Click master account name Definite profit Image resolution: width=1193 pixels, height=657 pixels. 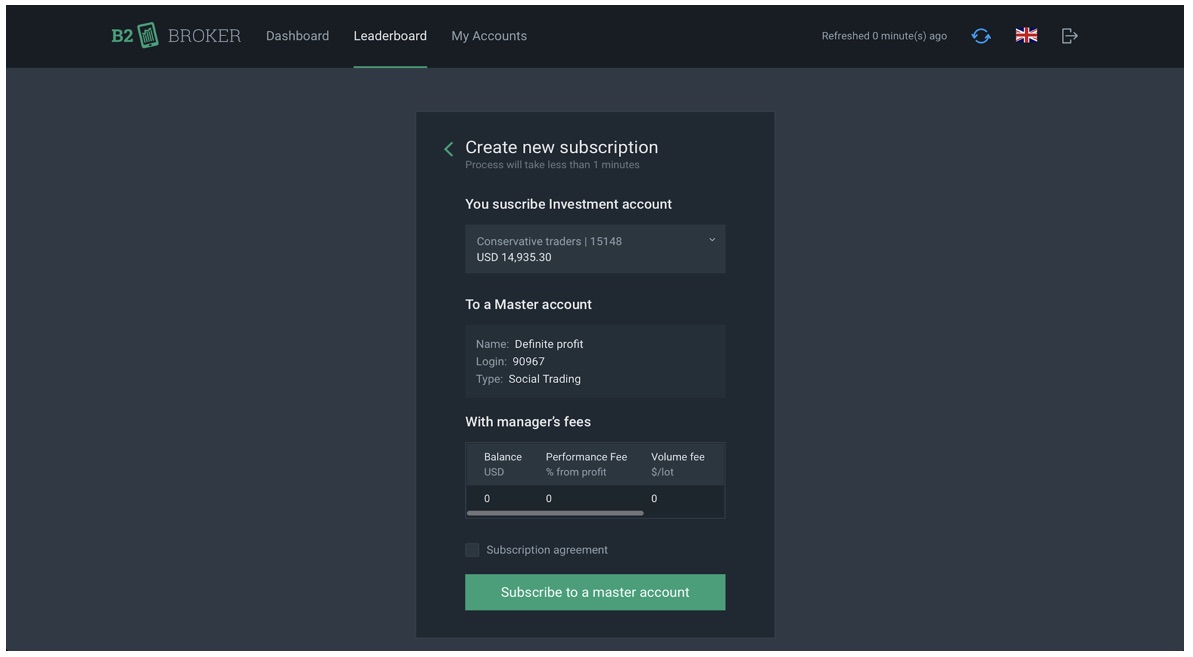point(548,344)
